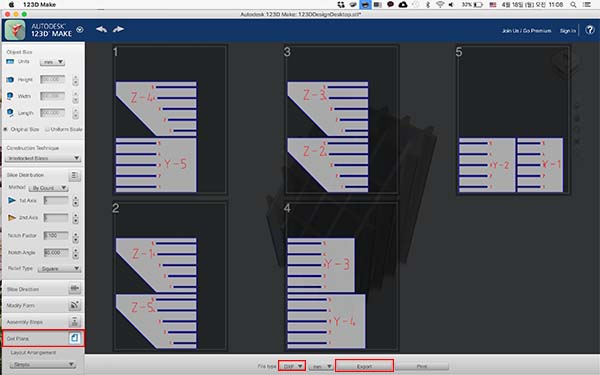Open the Relief Type Square dropdown

coord(59,269)
